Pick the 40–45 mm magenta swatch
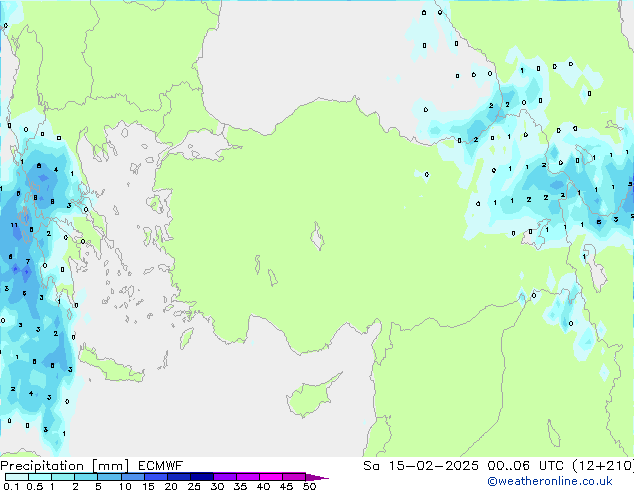The image size is (634, 490). (x=271, y=477)
